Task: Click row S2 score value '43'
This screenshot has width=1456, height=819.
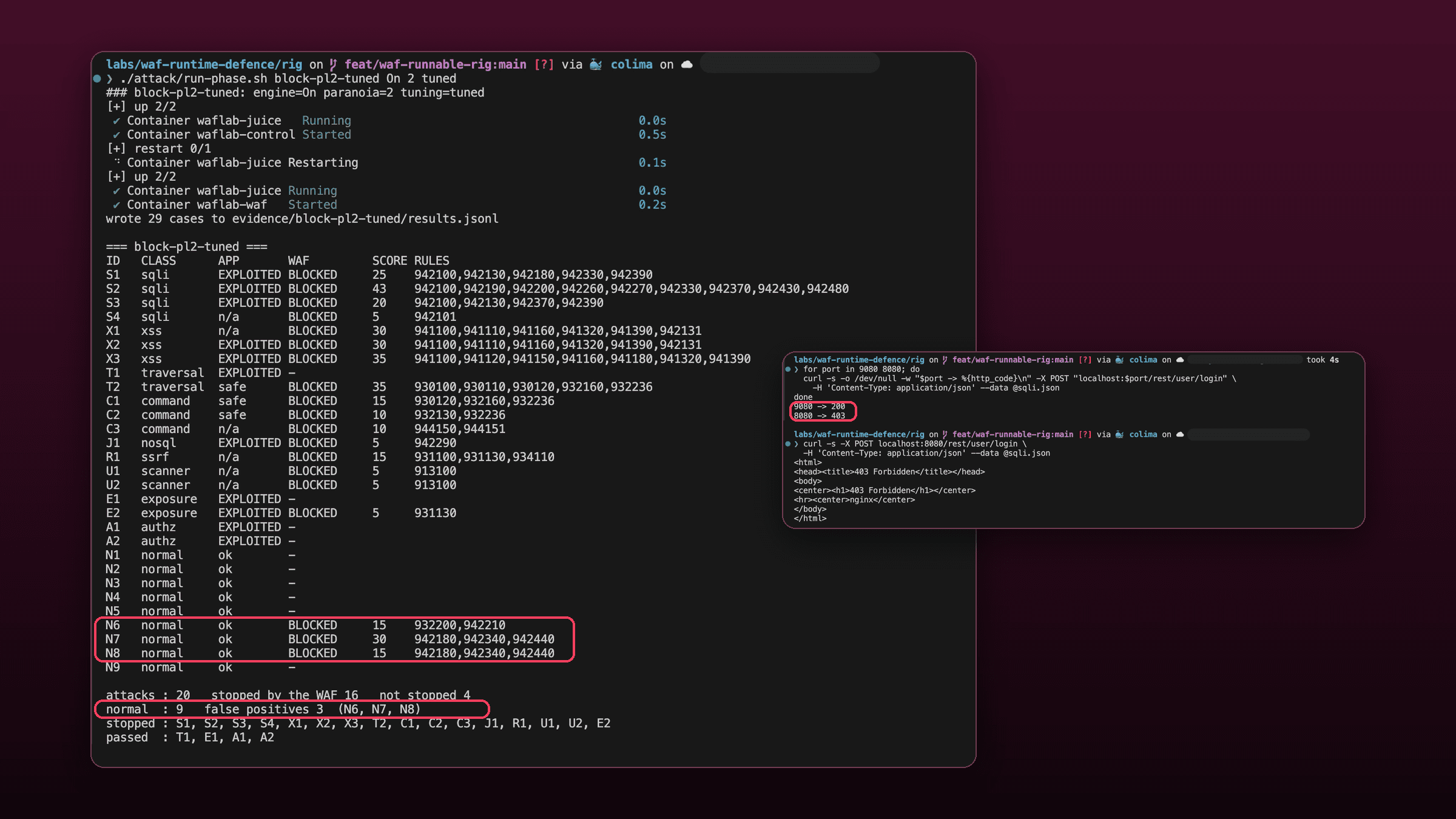Action: pyautogui.click(x=379, y=289)
